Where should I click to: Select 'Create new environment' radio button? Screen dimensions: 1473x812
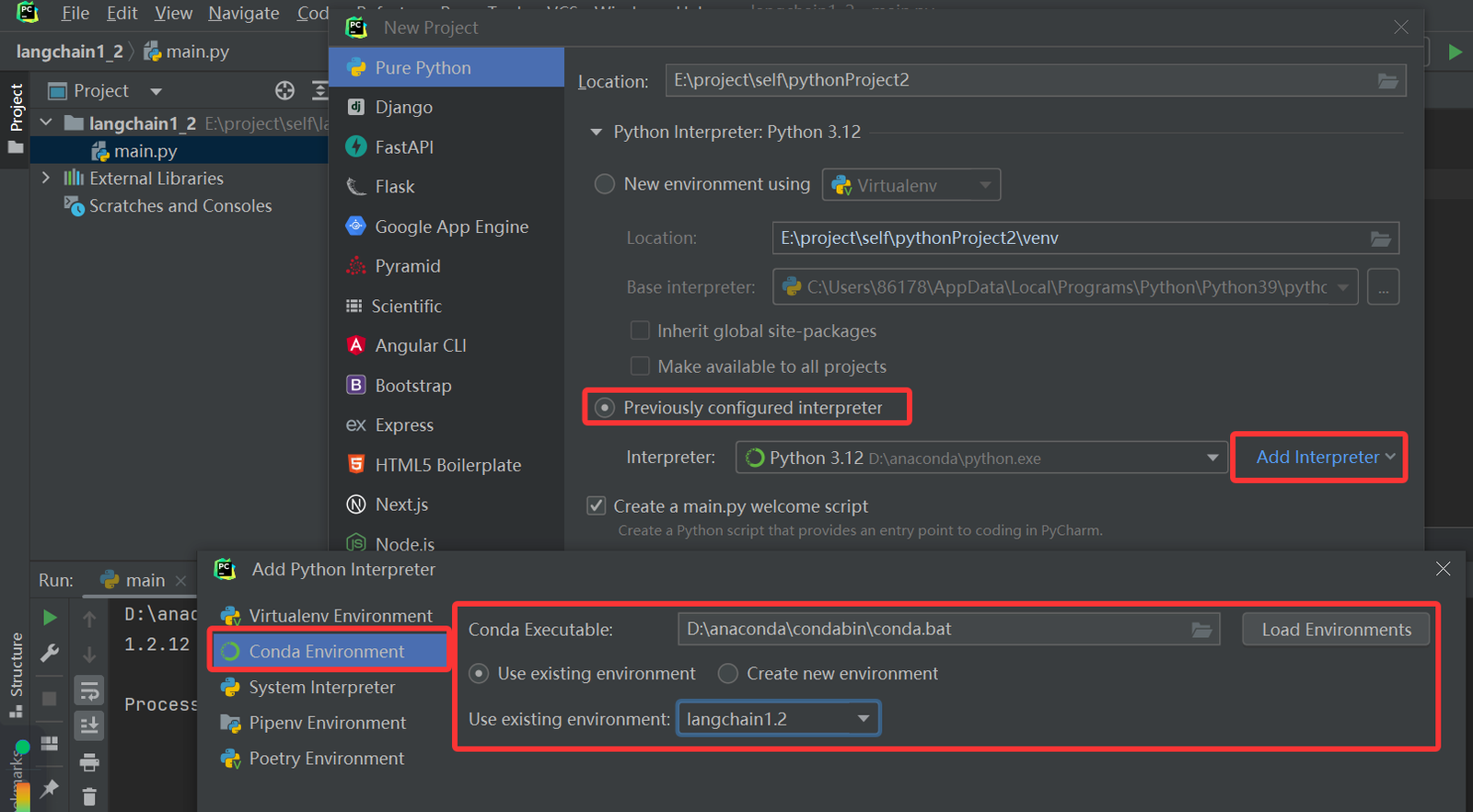point(728,674)
